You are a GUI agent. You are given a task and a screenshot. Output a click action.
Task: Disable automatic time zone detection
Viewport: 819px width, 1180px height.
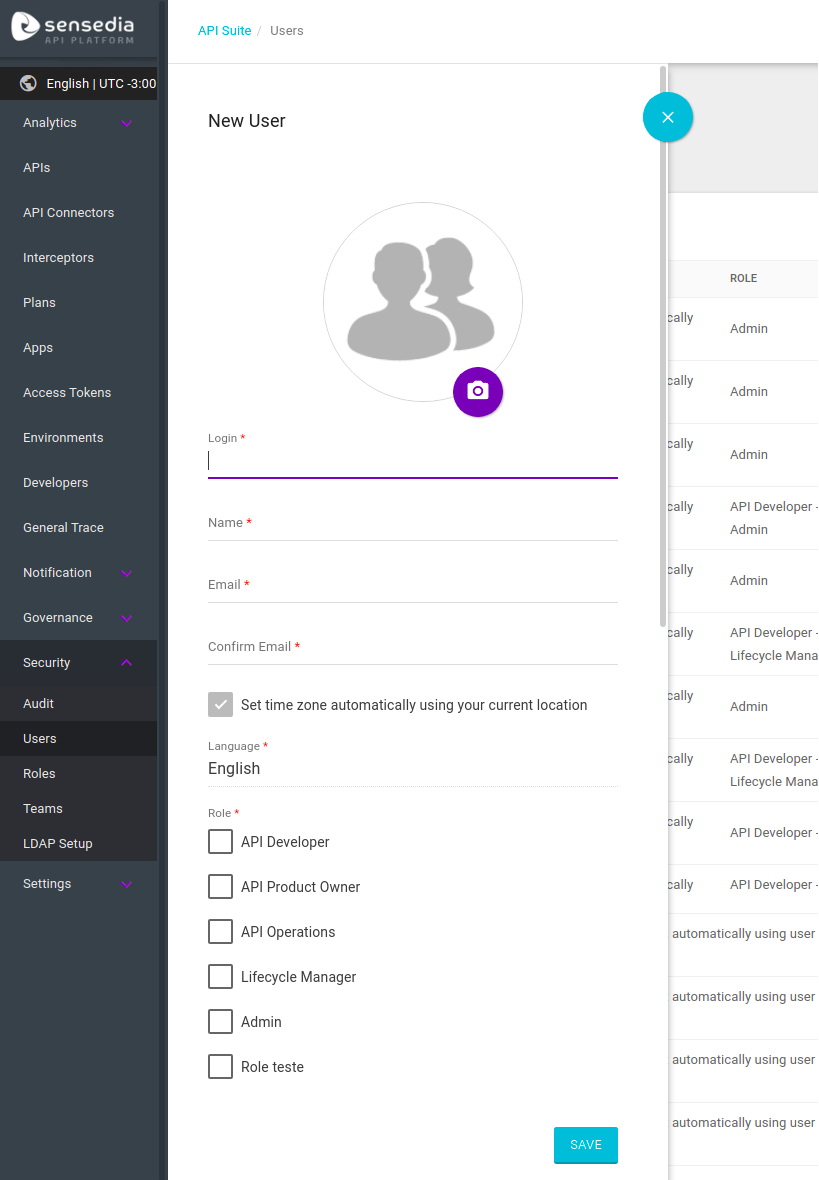[220, 704]
